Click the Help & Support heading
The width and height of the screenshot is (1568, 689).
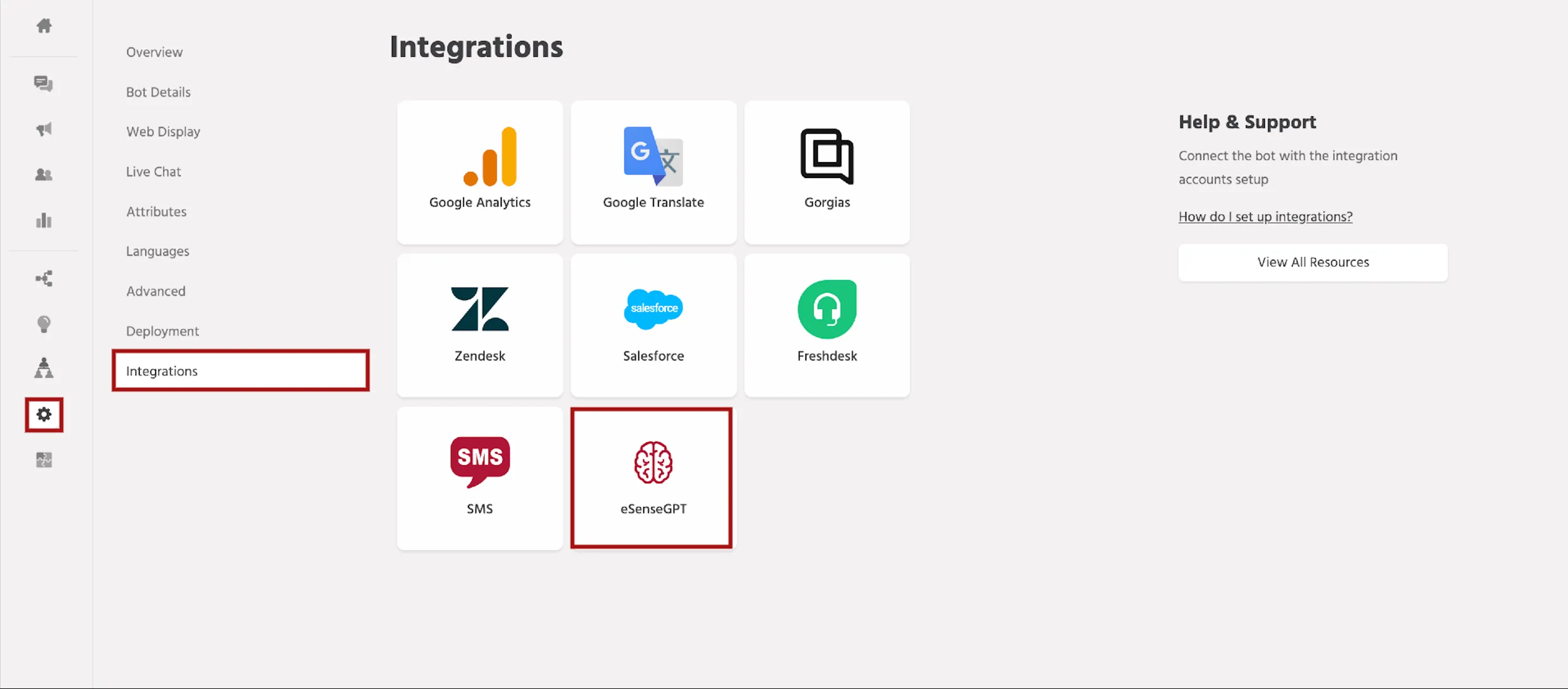pyautogui.click(x=1247, y=122)
